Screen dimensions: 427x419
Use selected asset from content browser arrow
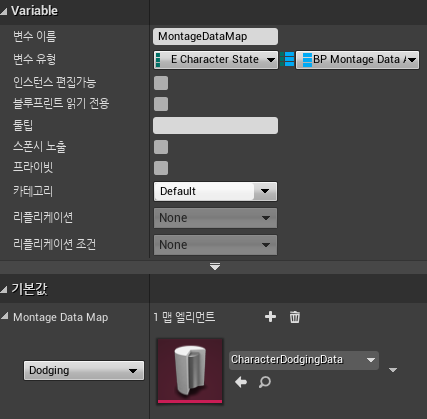click(241, 382)
